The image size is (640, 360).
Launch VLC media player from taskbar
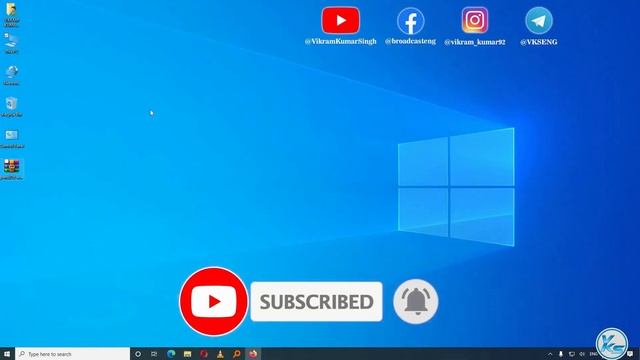coord(220,354)
